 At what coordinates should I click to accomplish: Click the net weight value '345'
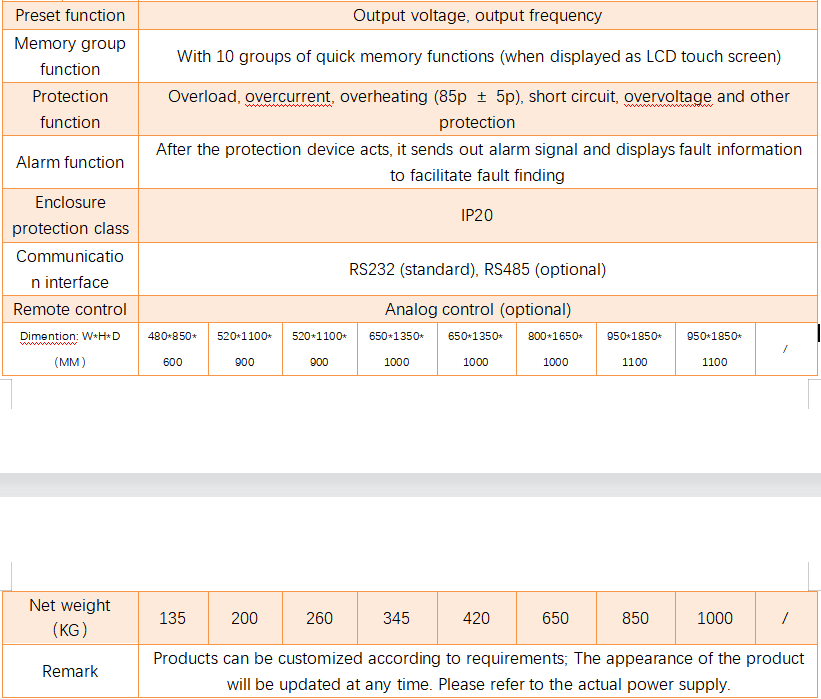[396, 618]
